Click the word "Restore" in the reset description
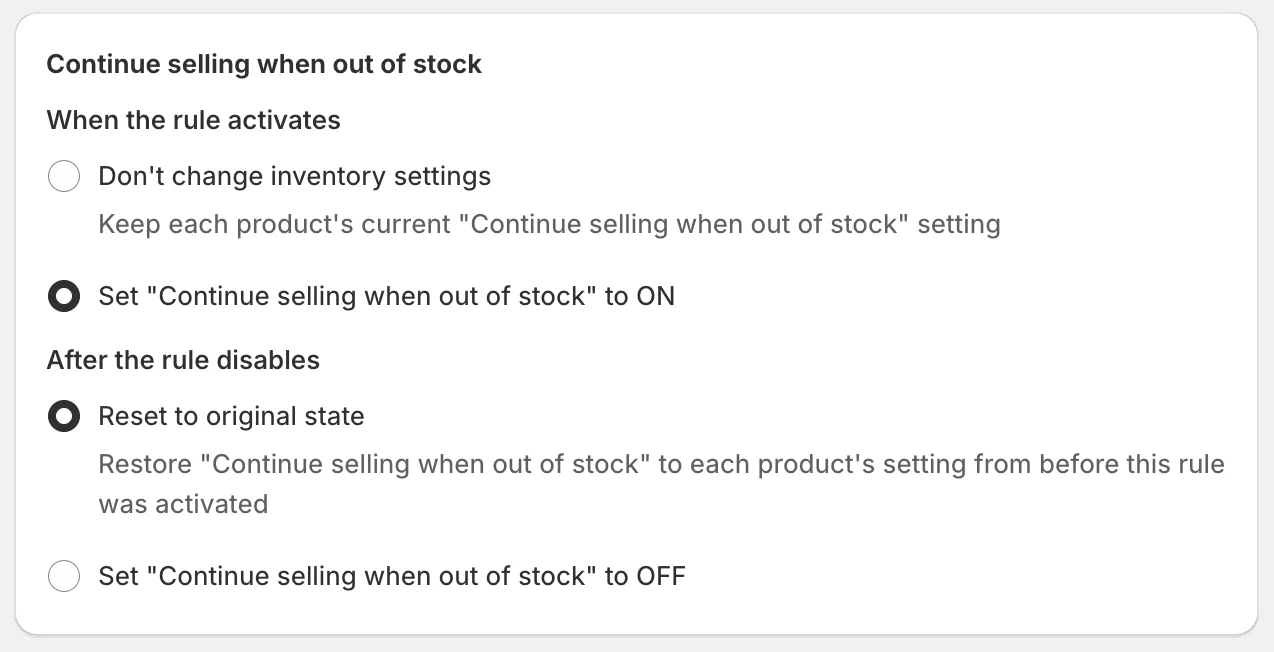Screen dimensions: 1274x652 click(149, 465)
